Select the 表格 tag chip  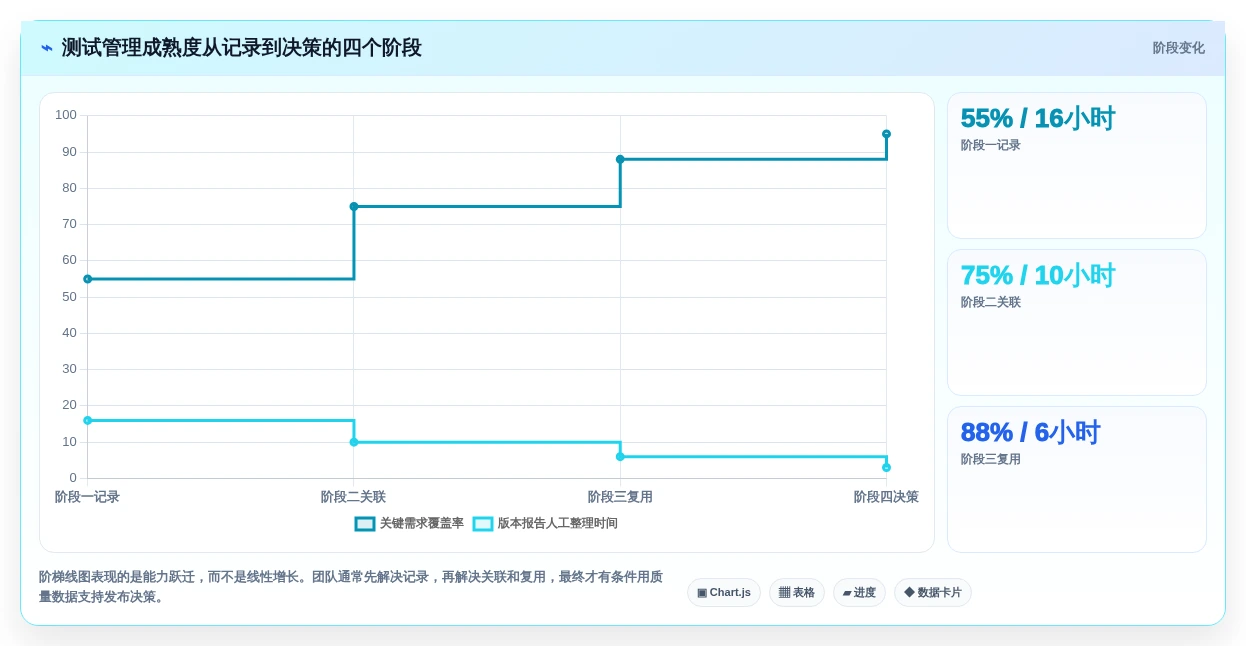797,592
